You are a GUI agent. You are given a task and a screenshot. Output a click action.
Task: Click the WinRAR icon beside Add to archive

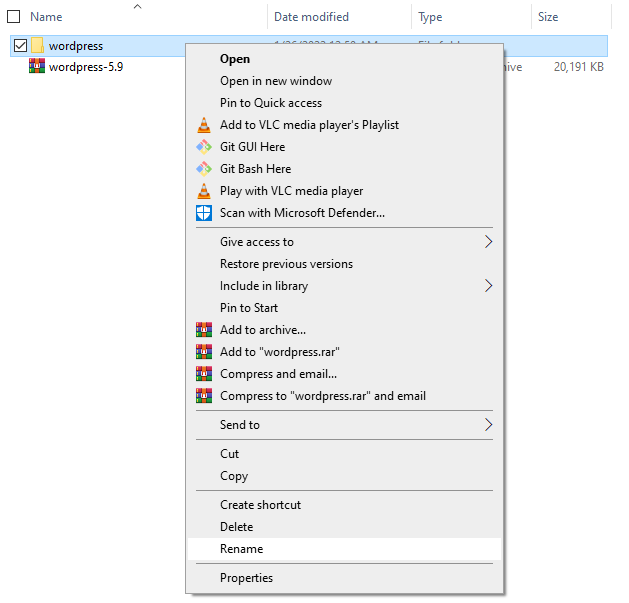pyautogui.click(x=204, y=330)
